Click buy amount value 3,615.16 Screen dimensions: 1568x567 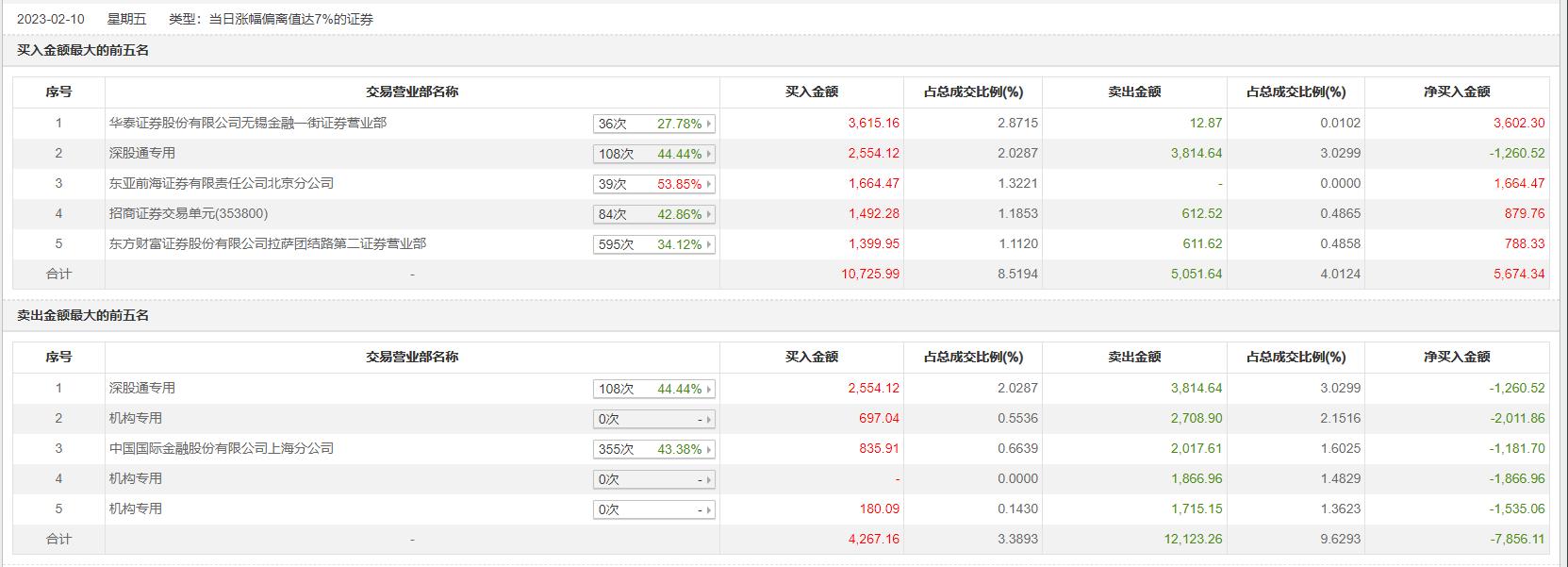[x=874, y=123]
